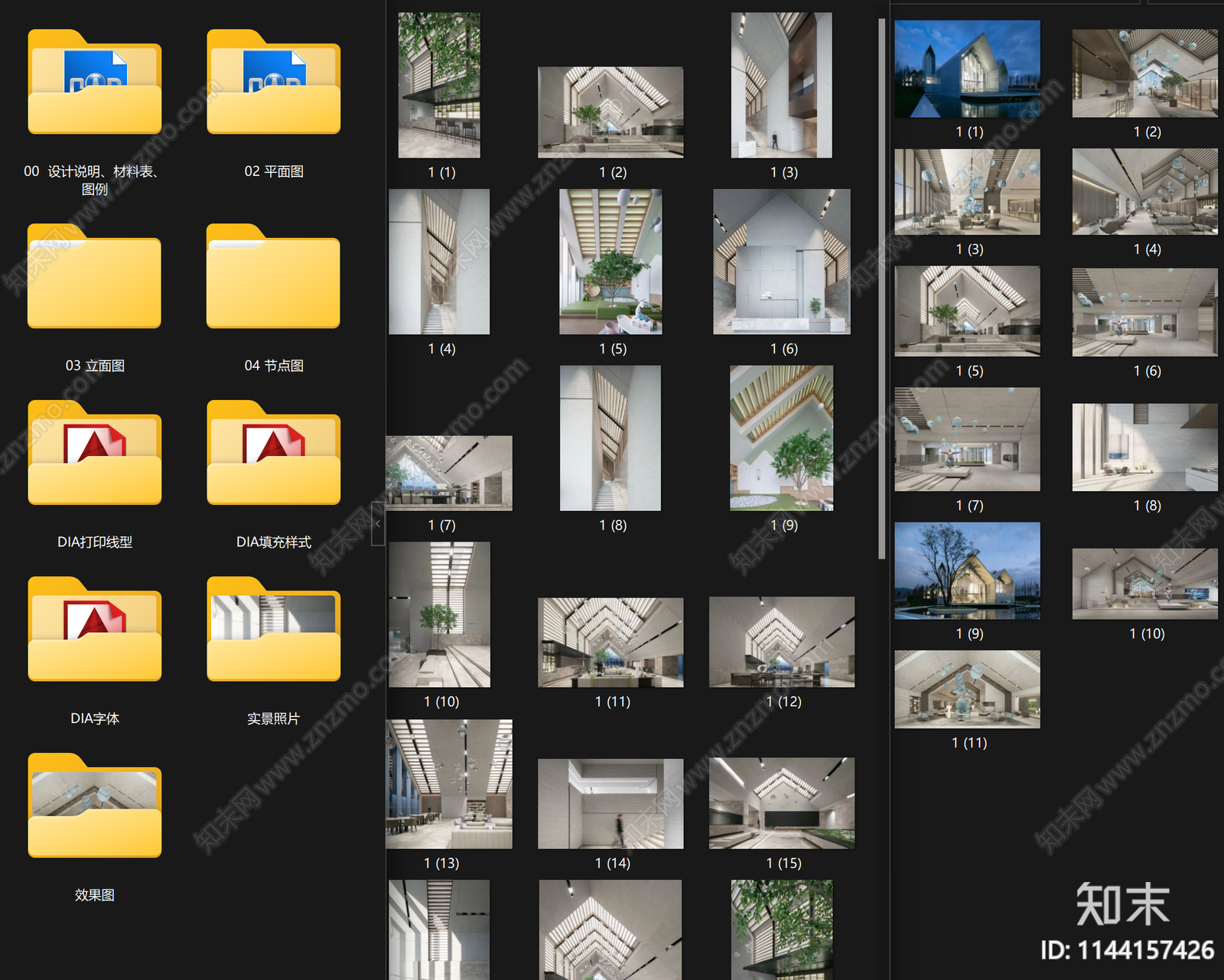1224x980 pixels.
Task: Select right panel rendering 1 (3)
Action: [967, 191]
